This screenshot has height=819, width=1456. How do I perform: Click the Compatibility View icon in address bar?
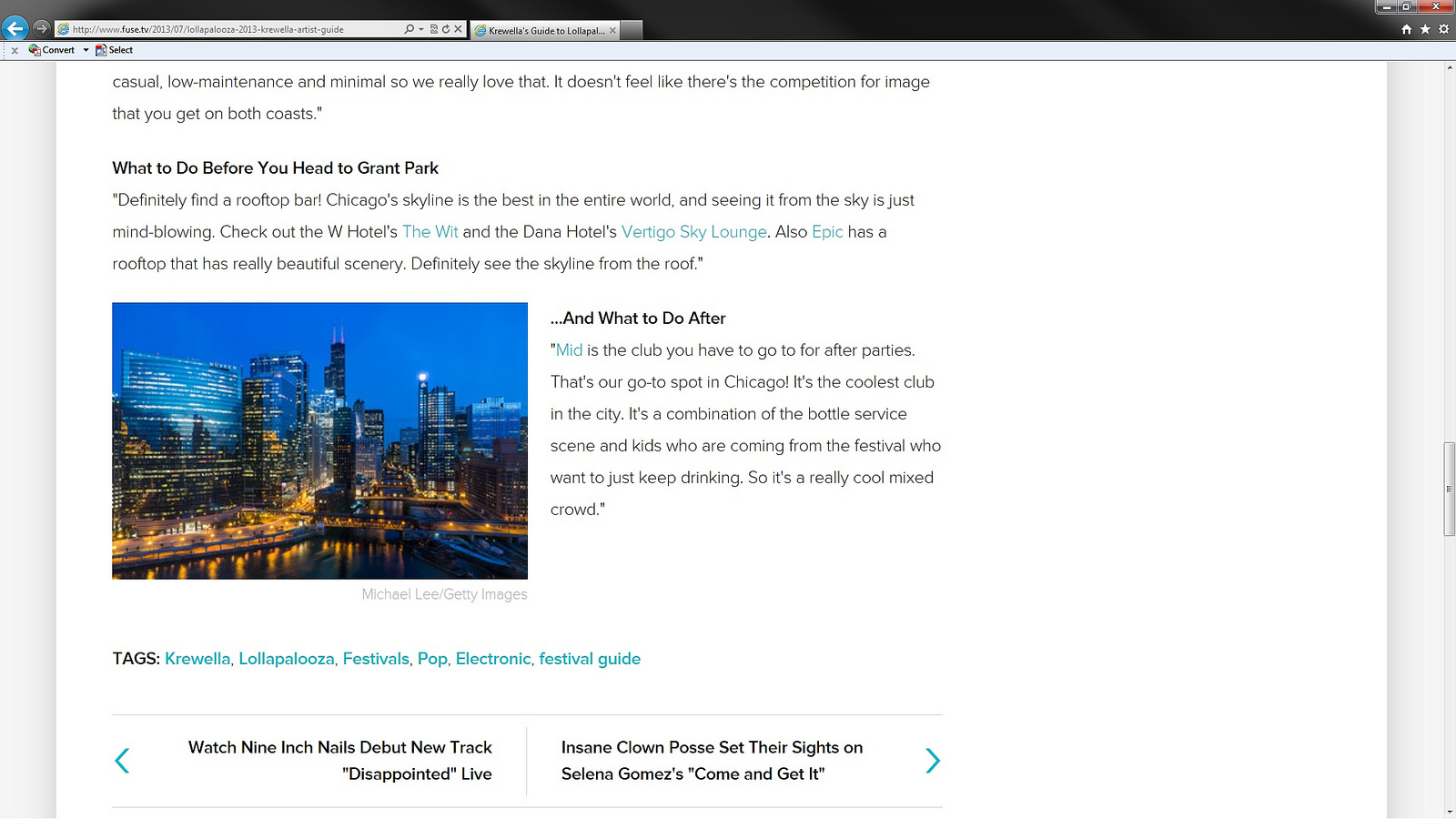[x=434, y=29]
